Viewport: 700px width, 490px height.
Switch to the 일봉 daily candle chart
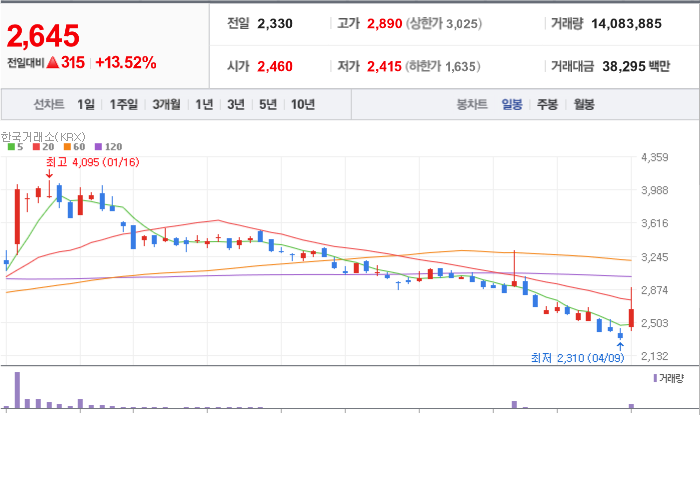[512, 104]
